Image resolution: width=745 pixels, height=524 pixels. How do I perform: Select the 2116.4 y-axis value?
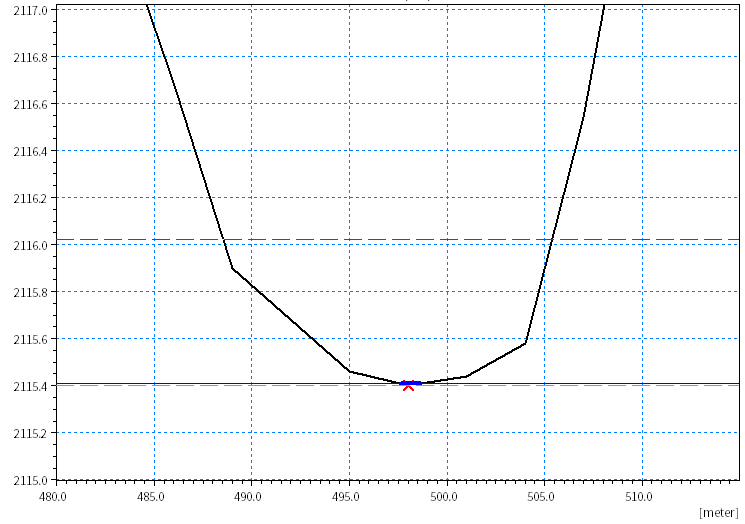(x=30, y=152)
